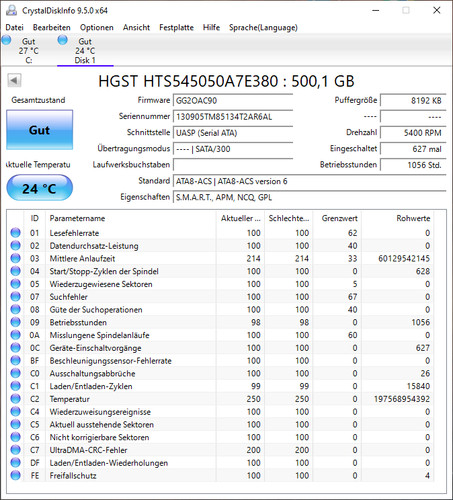Click the Betriebsstunden value 1056 Std.
The height and width of the screenshot is (500, 453).
[413, 165]
